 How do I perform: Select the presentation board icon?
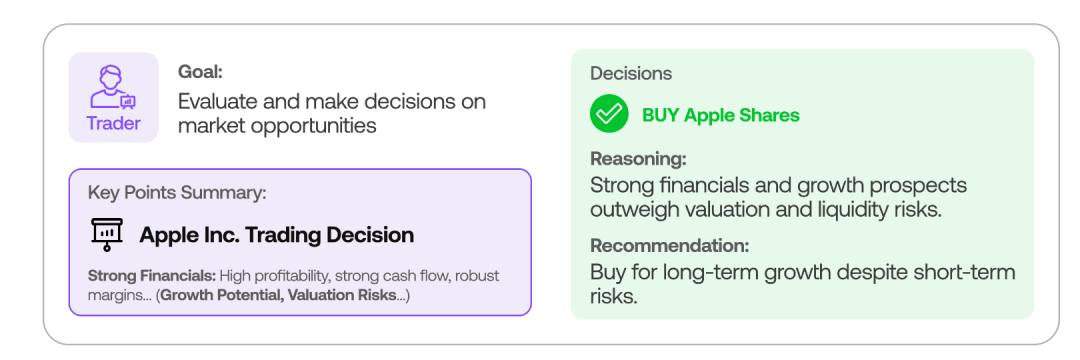107,235
